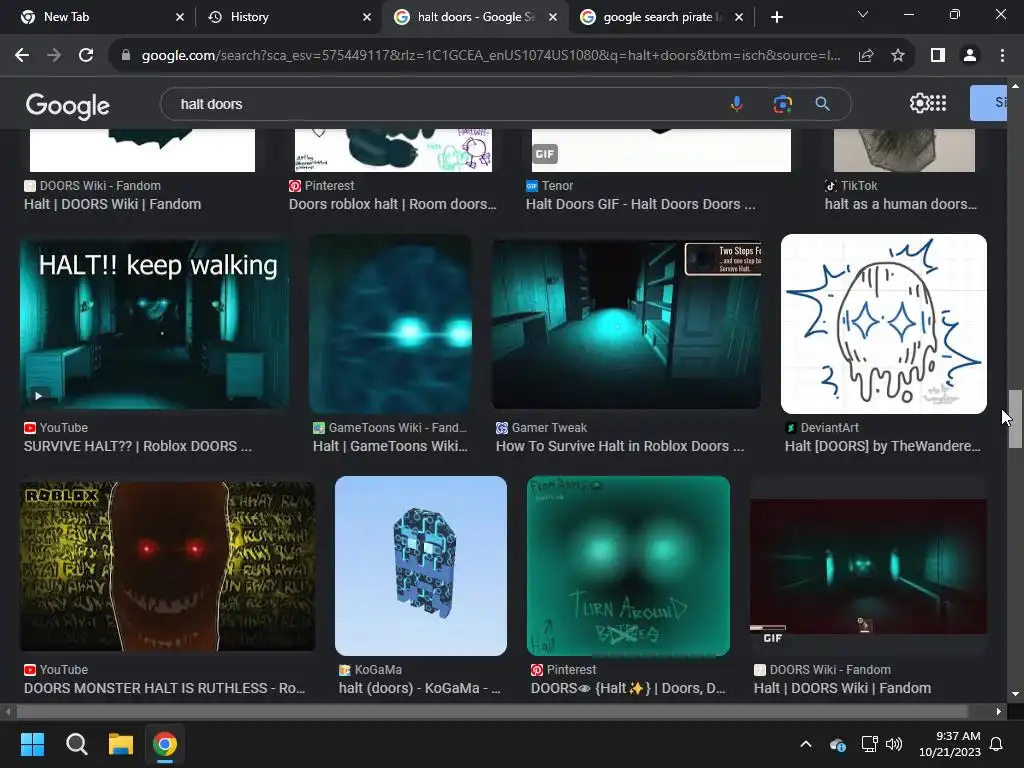Close the History tab
Screen dimensions: 1024x768
point(367,17)
